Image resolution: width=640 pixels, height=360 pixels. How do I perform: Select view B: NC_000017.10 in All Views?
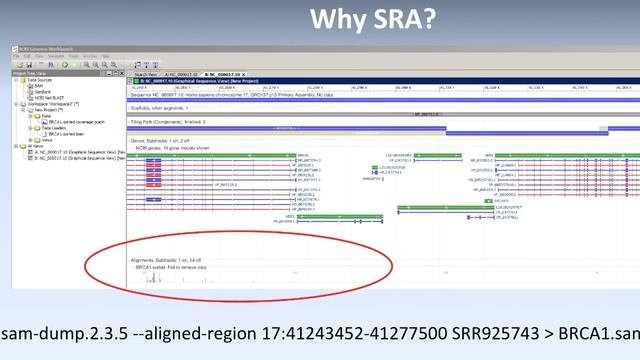(79, 158)
